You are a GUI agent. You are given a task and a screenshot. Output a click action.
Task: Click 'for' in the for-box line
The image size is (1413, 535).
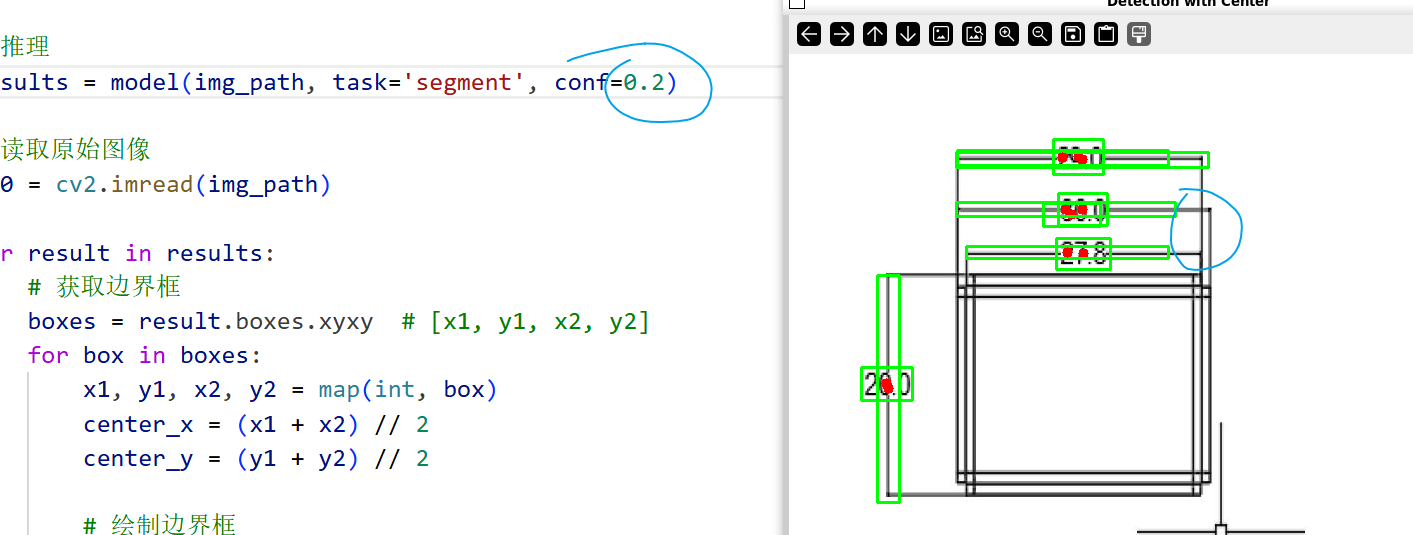49,356
